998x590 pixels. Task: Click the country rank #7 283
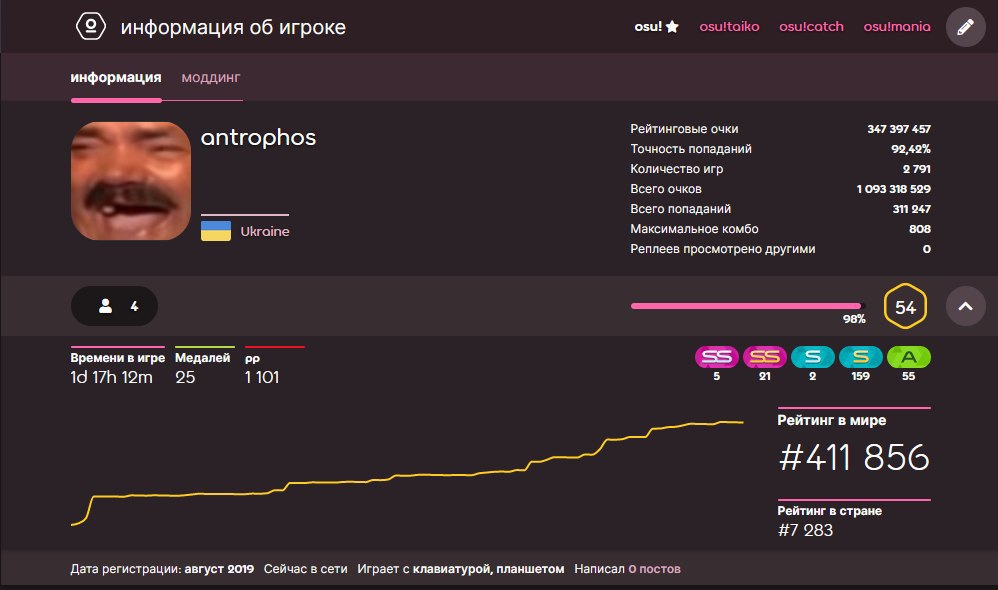(x=805, y=530)
